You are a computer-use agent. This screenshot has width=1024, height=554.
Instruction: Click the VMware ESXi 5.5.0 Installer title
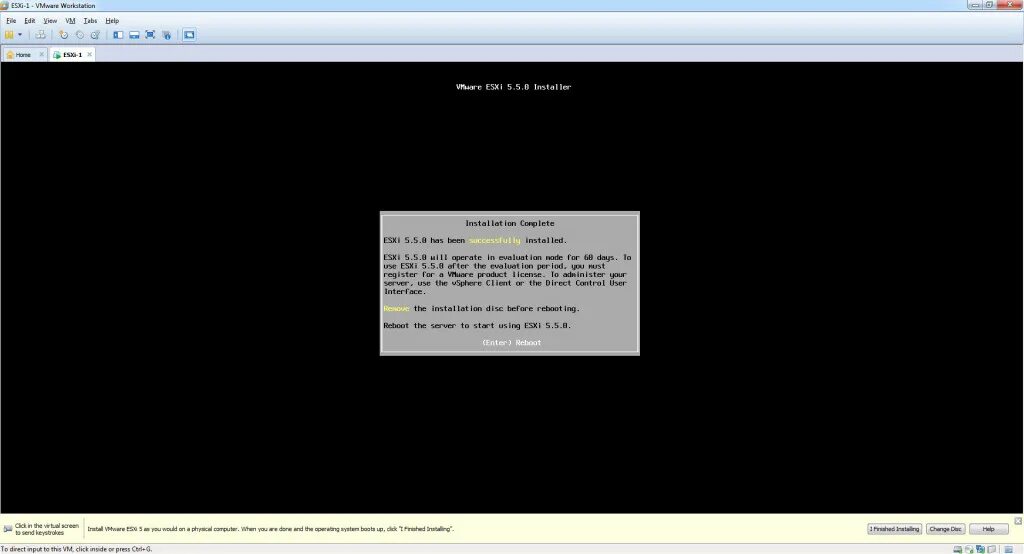click(x=513, y=87)
